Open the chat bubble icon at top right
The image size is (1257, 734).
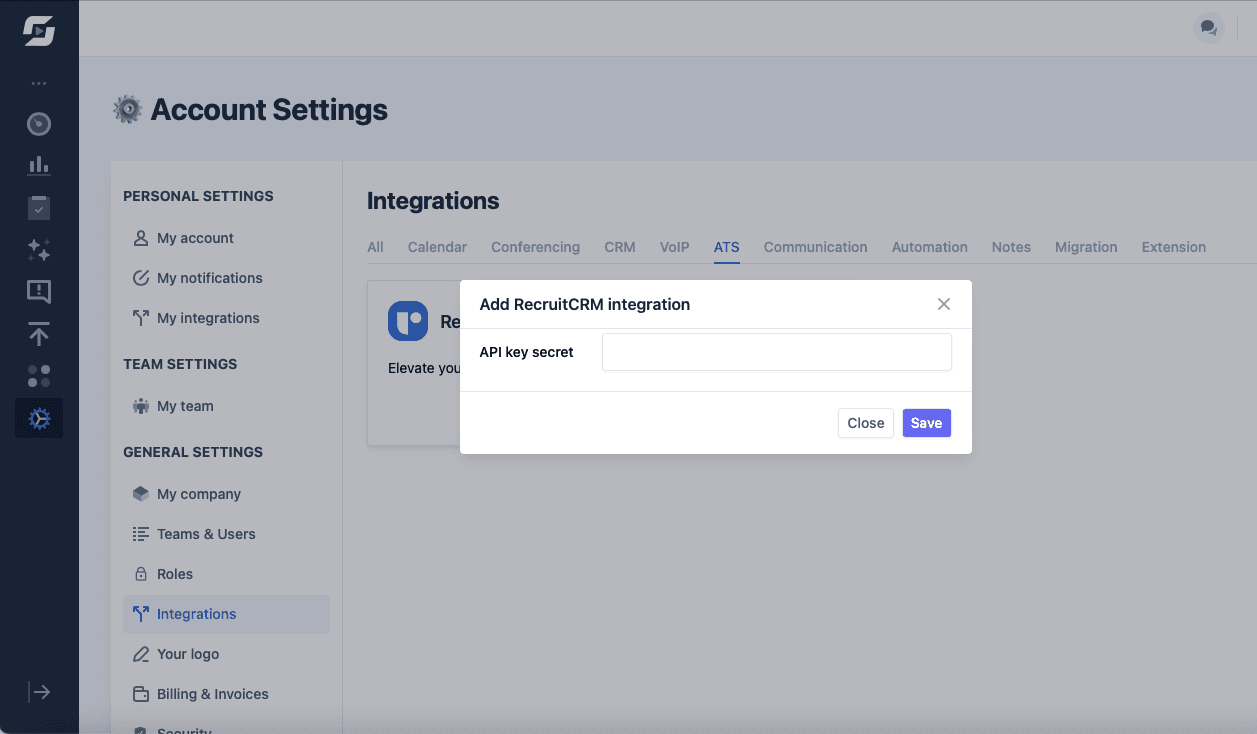[x=1208, y=28]
